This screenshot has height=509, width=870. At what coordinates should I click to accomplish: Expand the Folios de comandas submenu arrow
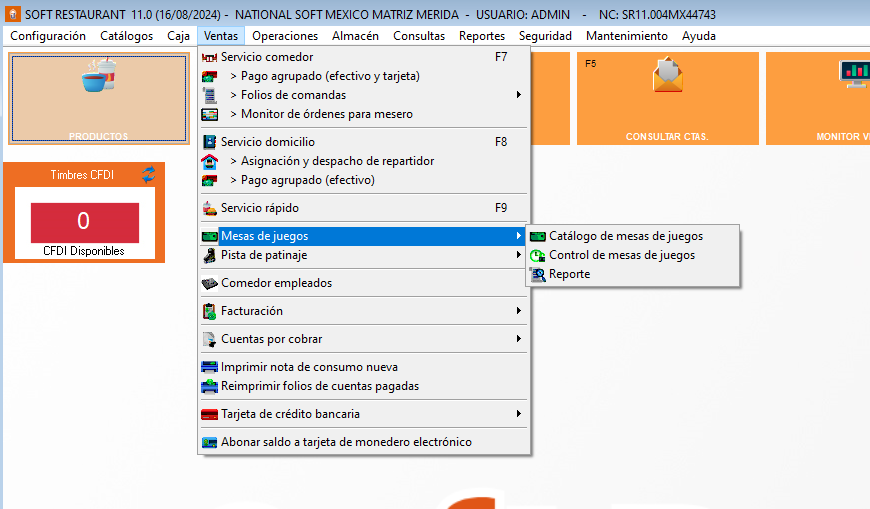click(x=518, y=95)
